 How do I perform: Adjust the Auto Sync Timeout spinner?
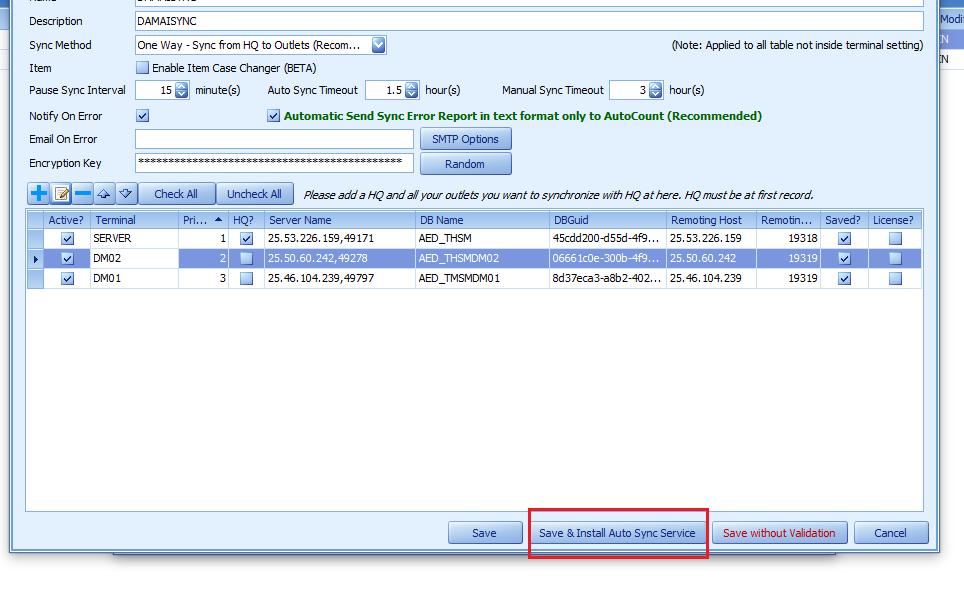click(x=411, y=90)
